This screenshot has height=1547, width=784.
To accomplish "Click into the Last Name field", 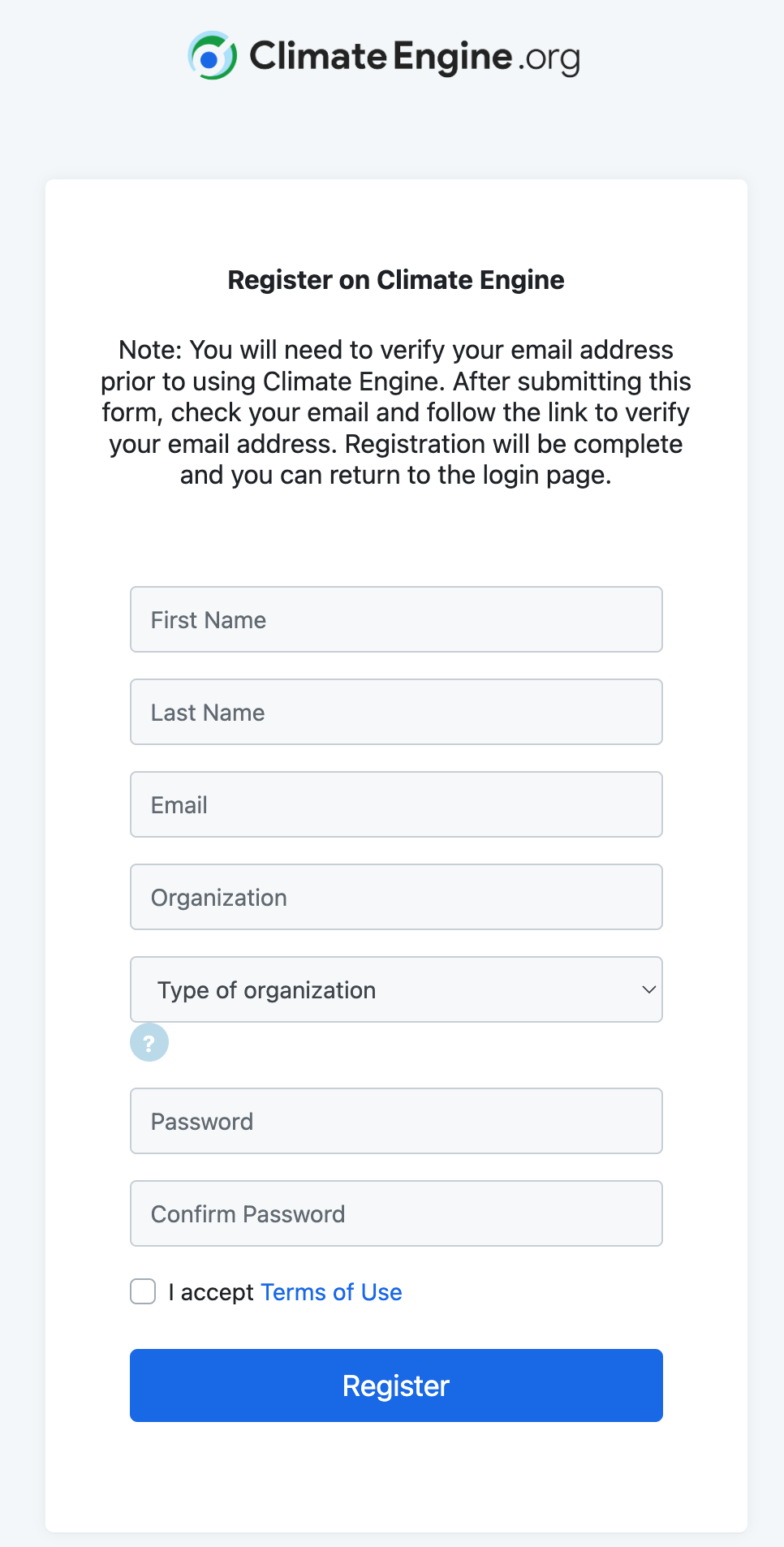I will [396, 712].
